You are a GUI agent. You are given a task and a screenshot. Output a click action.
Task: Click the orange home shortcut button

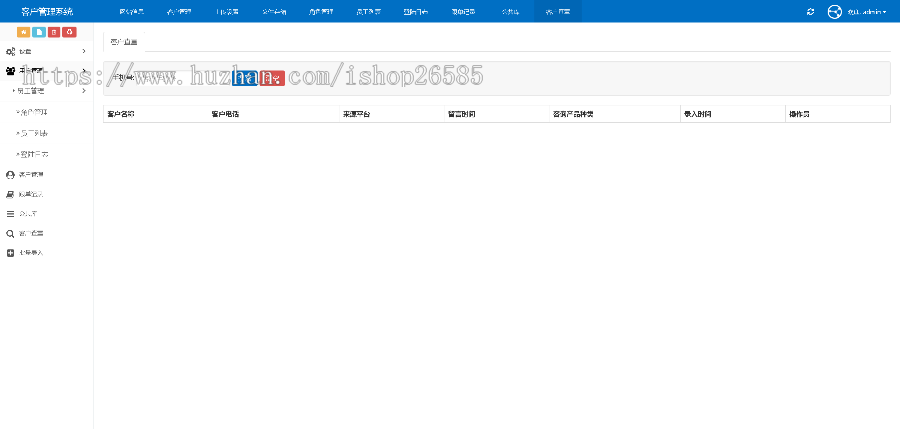click(24, 32)
